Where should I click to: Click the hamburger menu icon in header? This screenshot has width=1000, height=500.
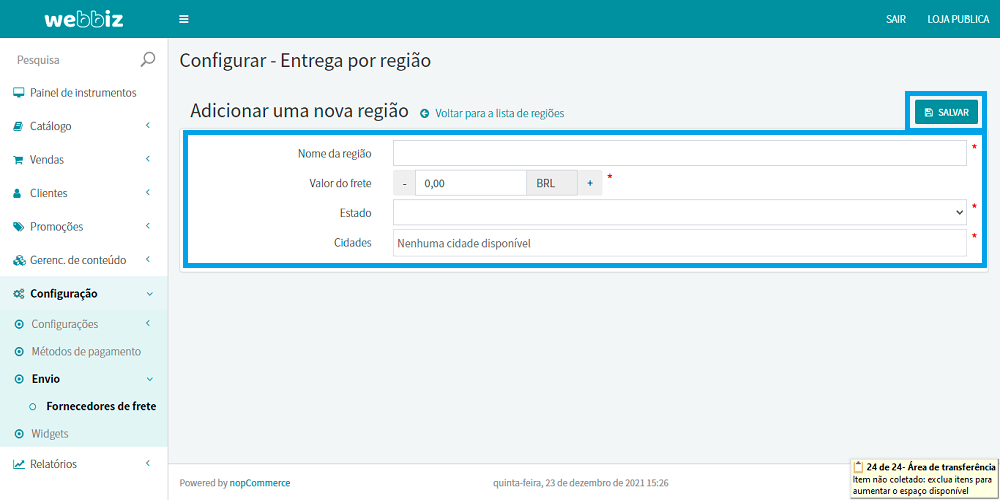point(183,19)
